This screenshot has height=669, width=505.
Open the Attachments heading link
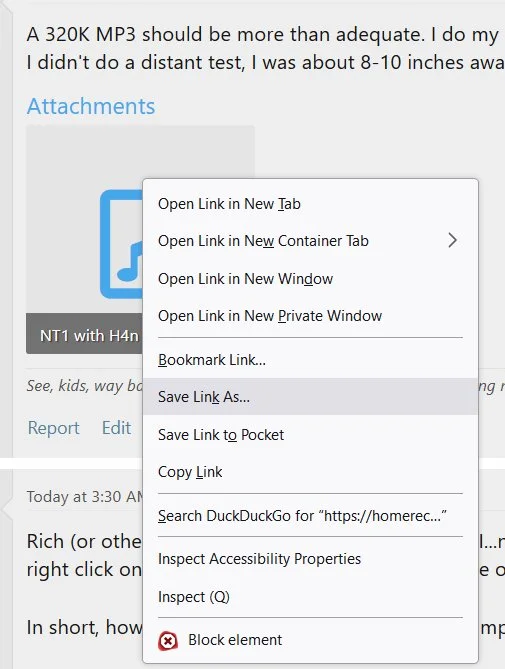[91, 106]
